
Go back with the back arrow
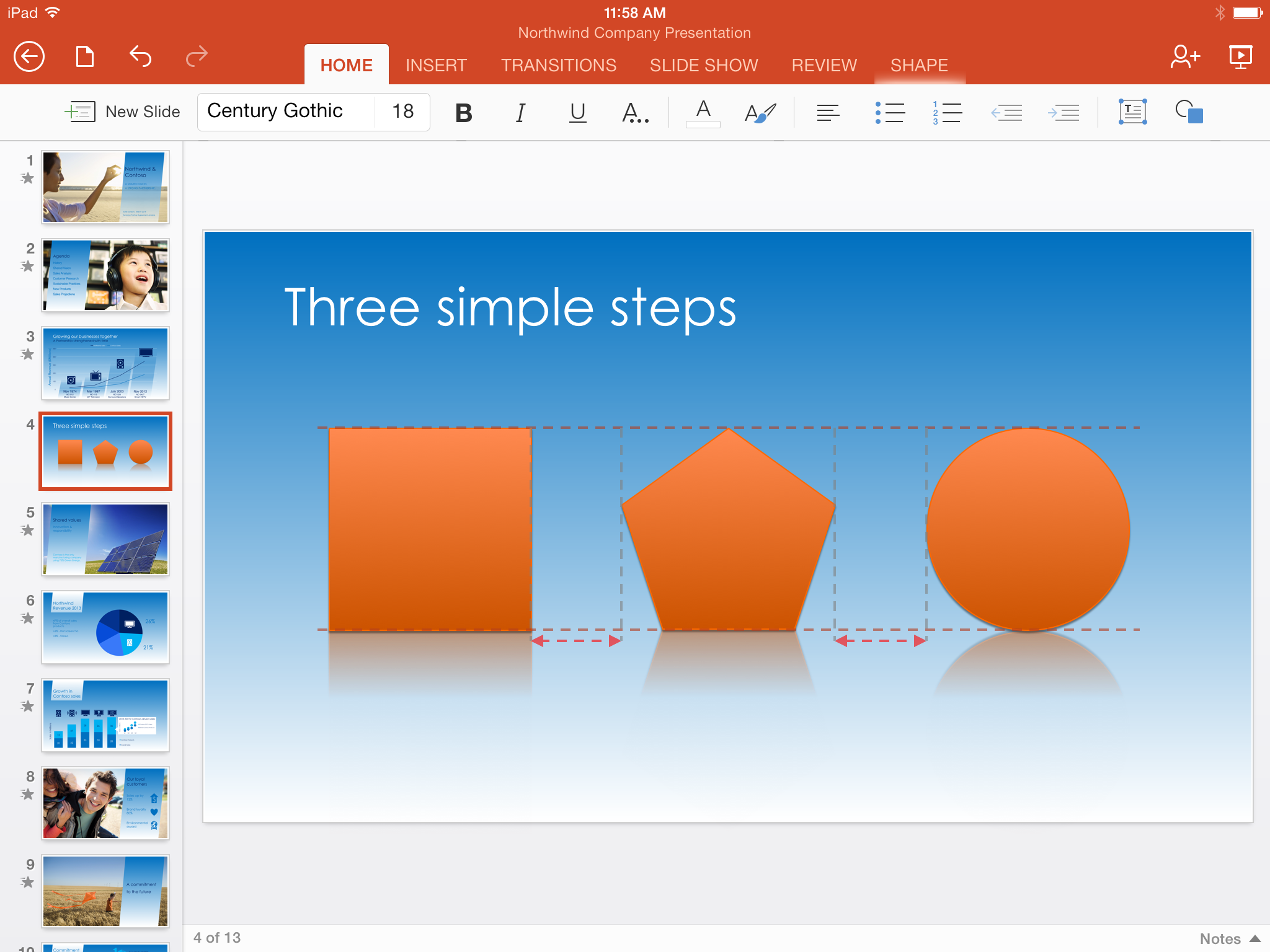tap(29, 56)
